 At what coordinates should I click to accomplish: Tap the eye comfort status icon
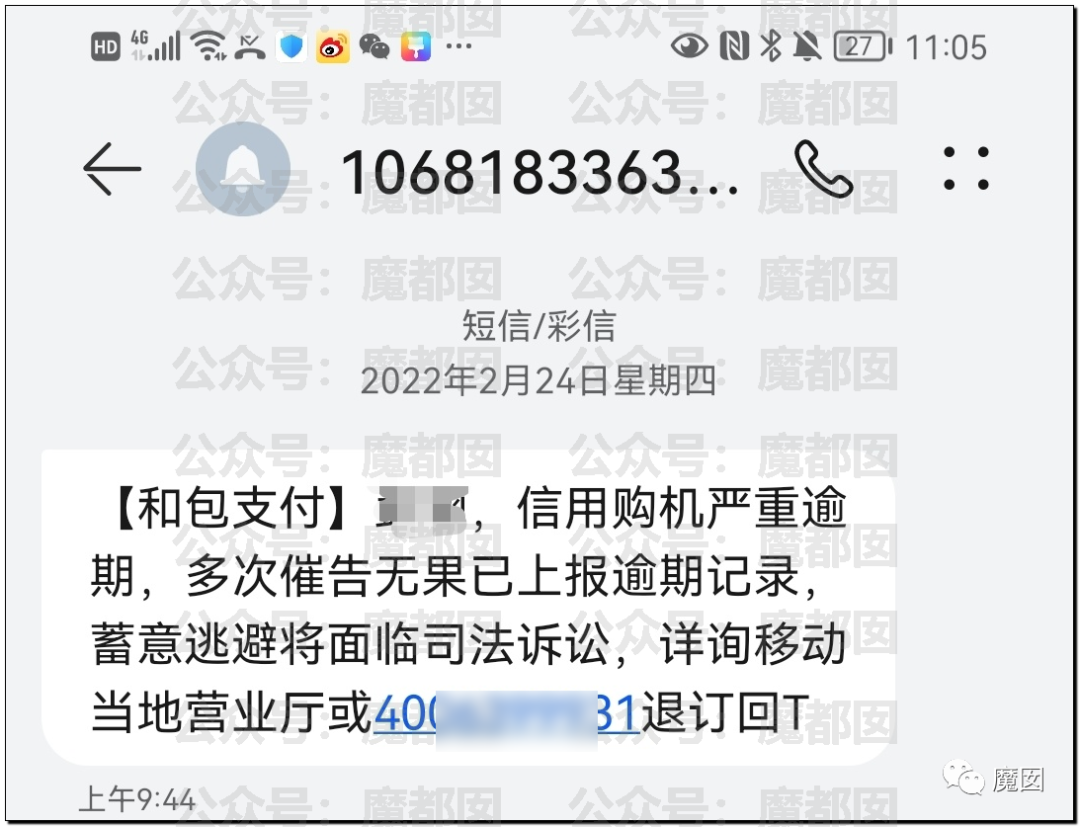689,47
